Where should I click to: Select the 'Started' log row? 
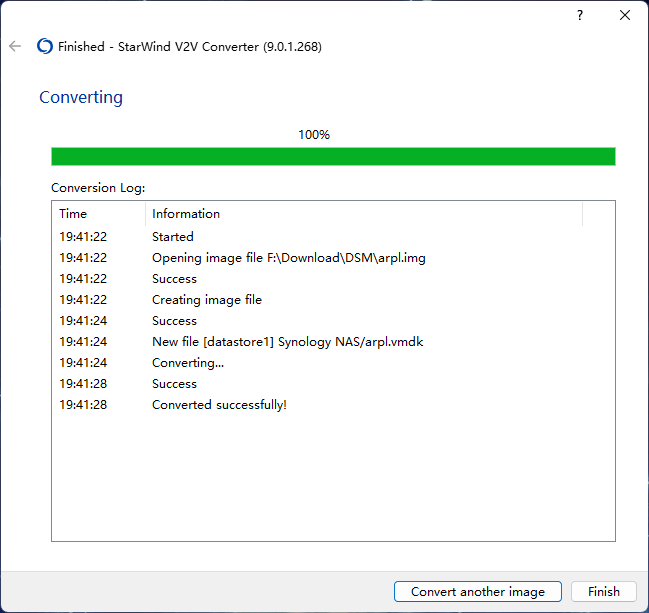(x=333, y=237)
